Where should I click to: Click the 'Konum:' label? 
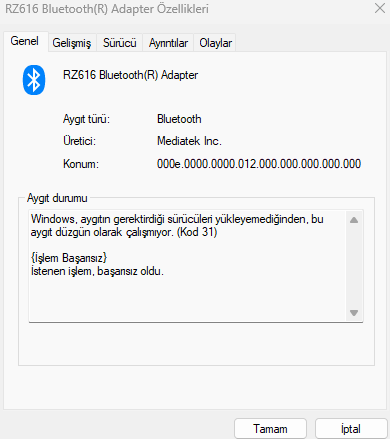pos(81,164)
